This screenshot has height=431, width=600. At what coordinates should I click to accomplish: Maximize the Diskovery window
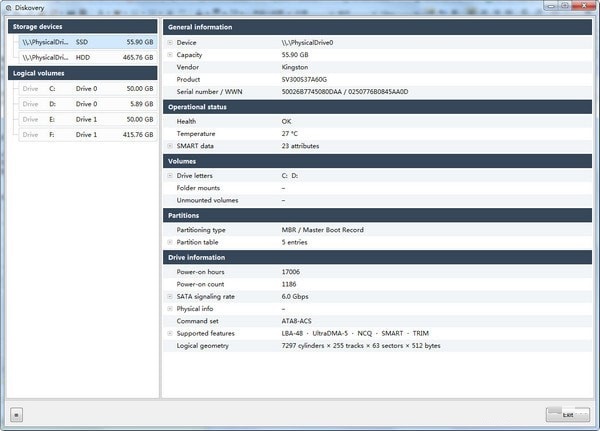[564, 6]
